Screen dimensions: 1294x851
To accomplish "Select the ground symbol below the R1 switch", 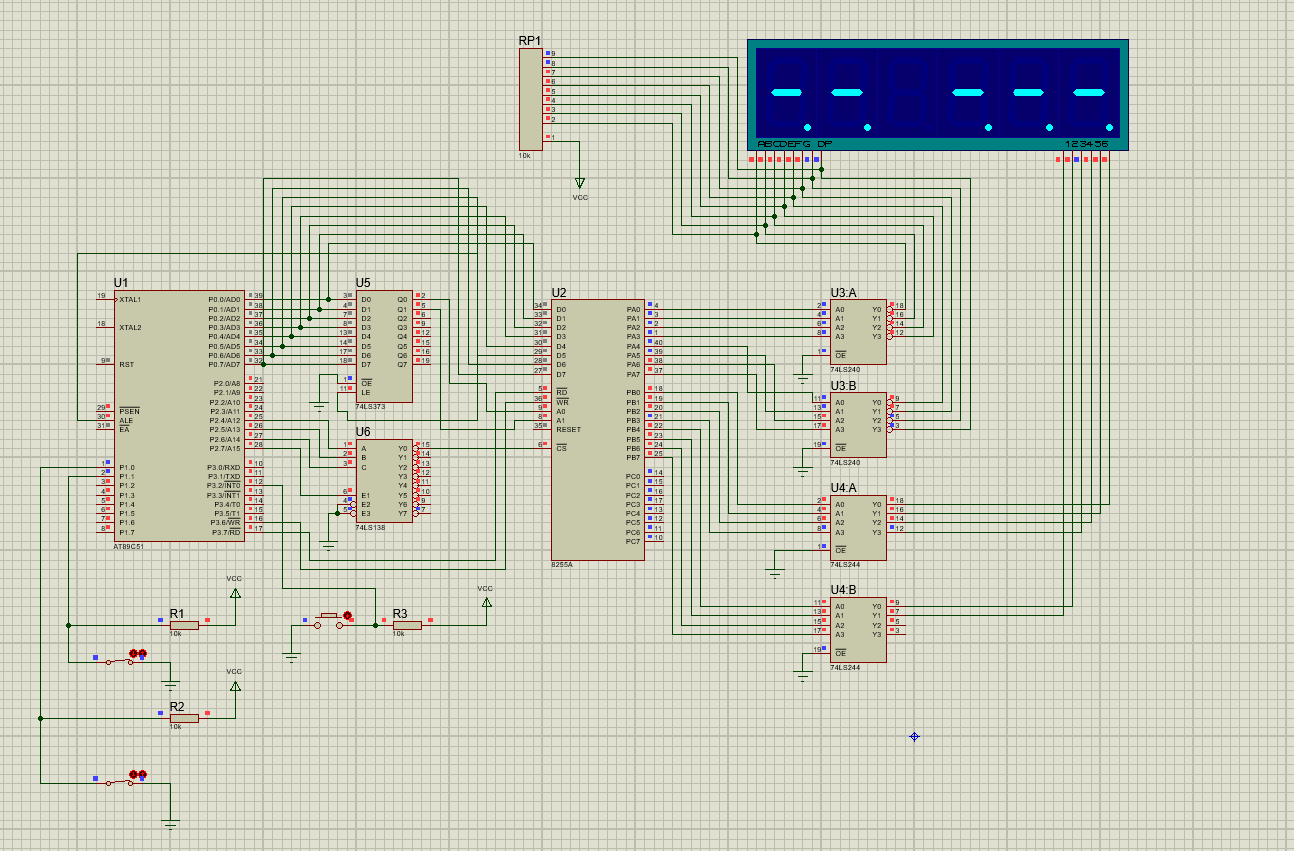I will click(x=171, y=685).
